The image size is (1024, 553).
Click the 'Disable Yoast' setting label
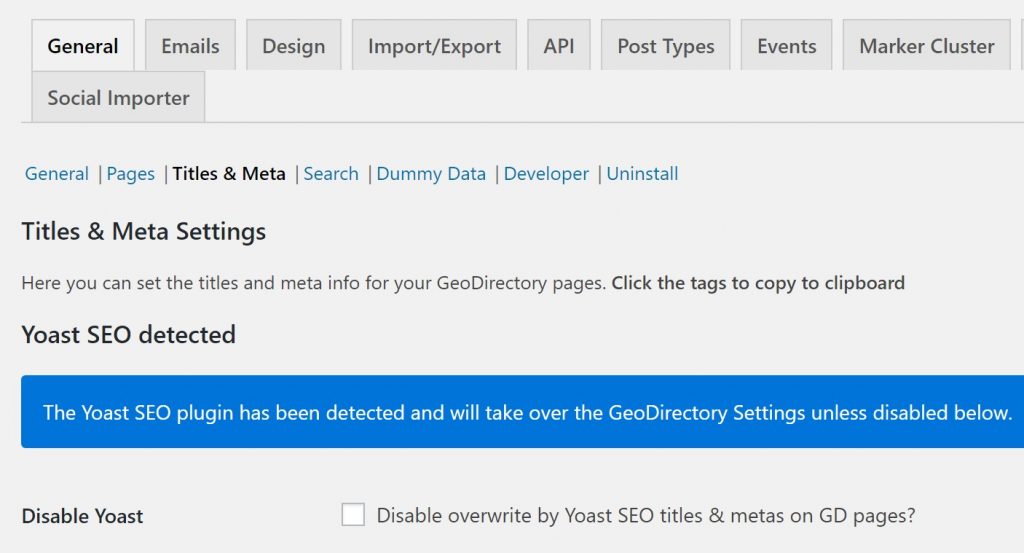82,516
